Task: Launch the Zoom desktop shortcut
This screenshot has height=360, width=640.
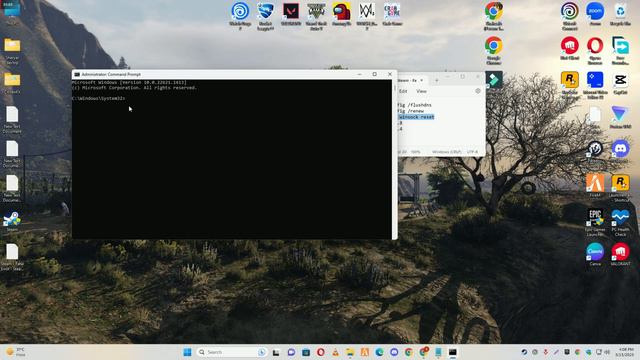Action: pyautogui.click(x=595, y=14)
